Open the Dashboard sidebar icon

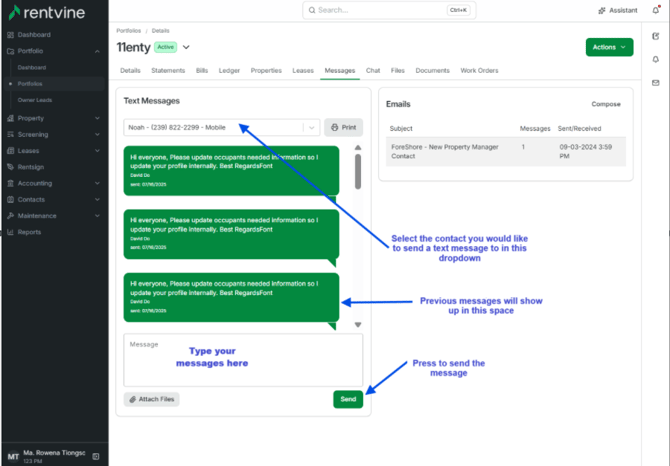click(11, 35)
